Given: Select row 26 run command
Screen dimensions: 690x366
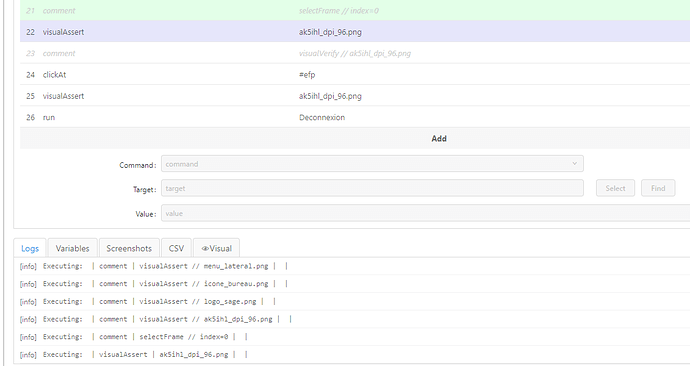Looking at the screenshot, I should click(x=355, y=117).
